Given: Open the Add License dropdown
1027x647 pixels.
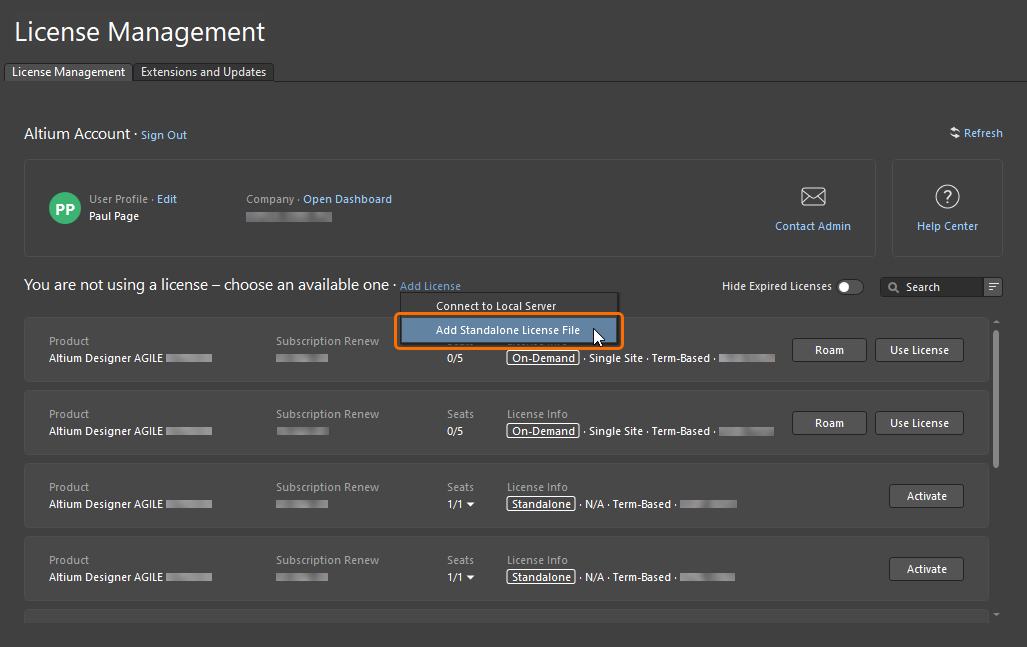Looking at the screenshot, I should [x=430, y=287].
